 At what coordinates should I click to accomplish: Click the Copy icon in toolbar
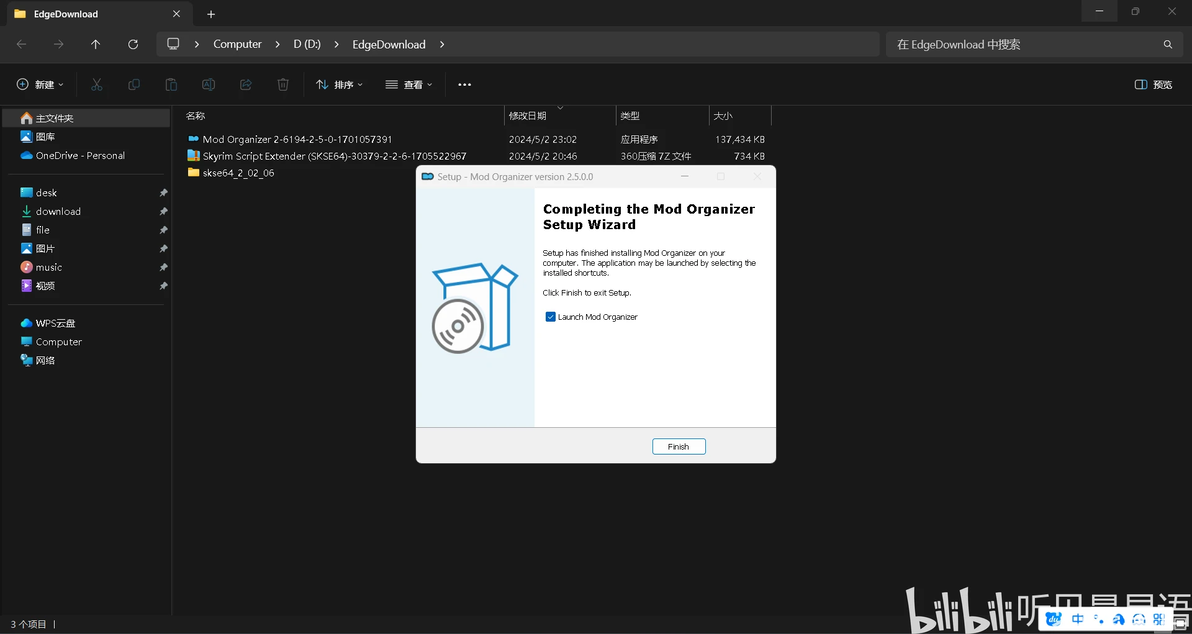(134, 84)
